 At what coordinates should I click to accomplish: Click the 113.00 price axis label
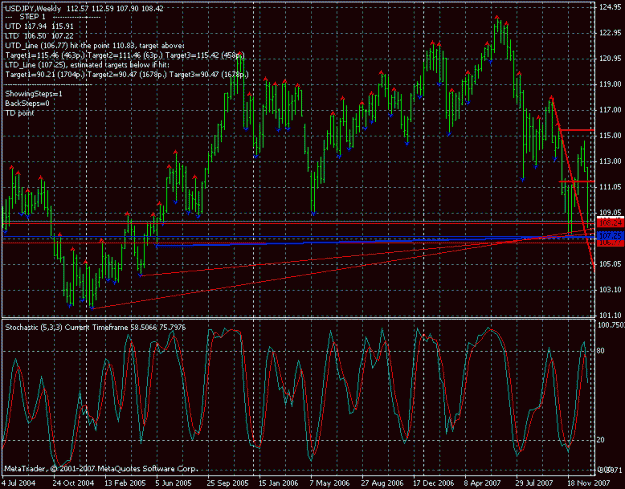click(x=610, y=161)
